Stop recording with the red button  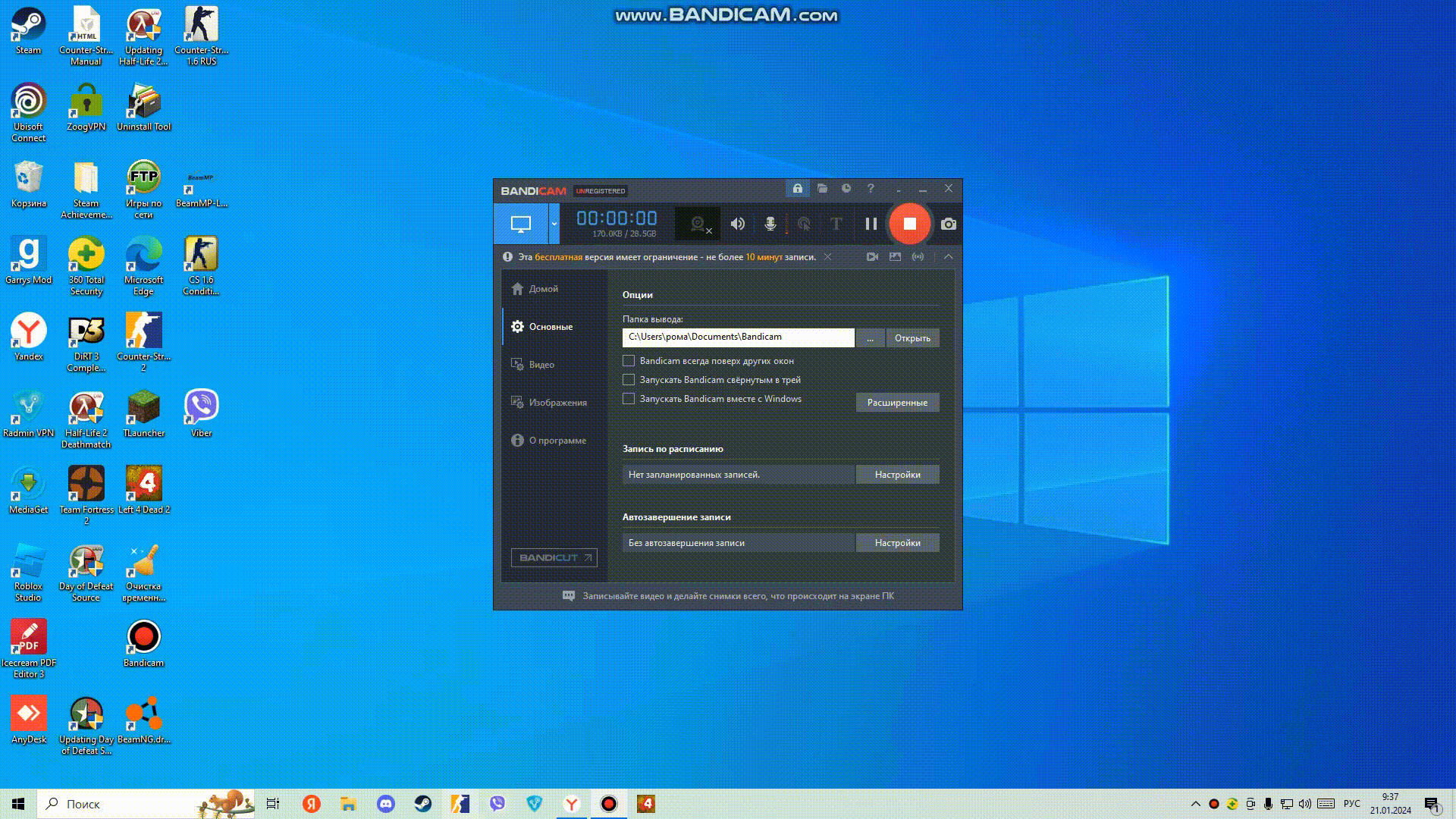(909, 224)
